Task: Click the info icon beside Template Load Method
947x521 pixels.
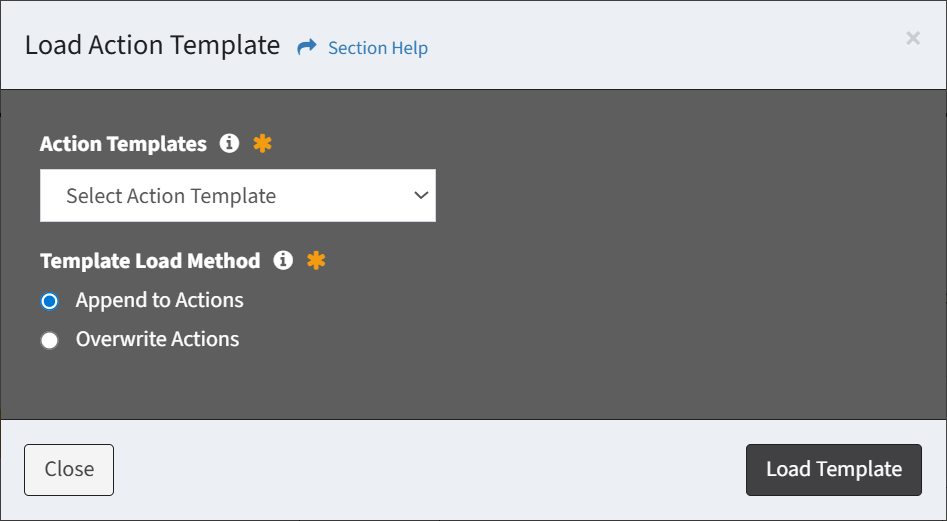Action: click(x=283, y=261)
